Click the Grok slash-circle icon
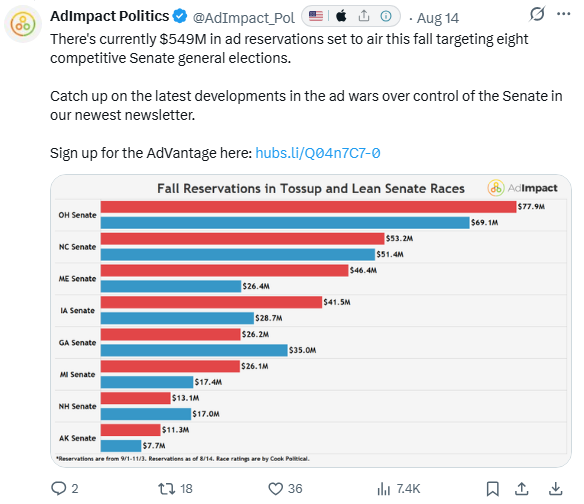The width and height of the screenshot is (584, 504). click(x=537, y=14)
